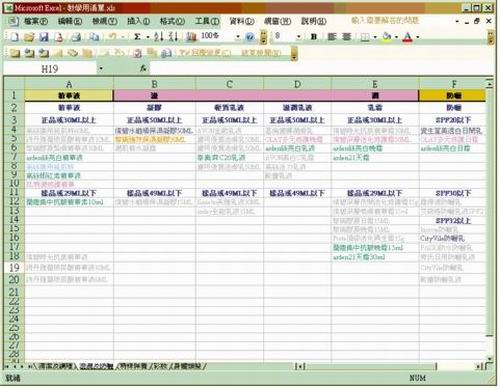Click the Excel document icon left of the File menu
The image size is (500, 389).
pyautogui.click(x=13, y=21)
